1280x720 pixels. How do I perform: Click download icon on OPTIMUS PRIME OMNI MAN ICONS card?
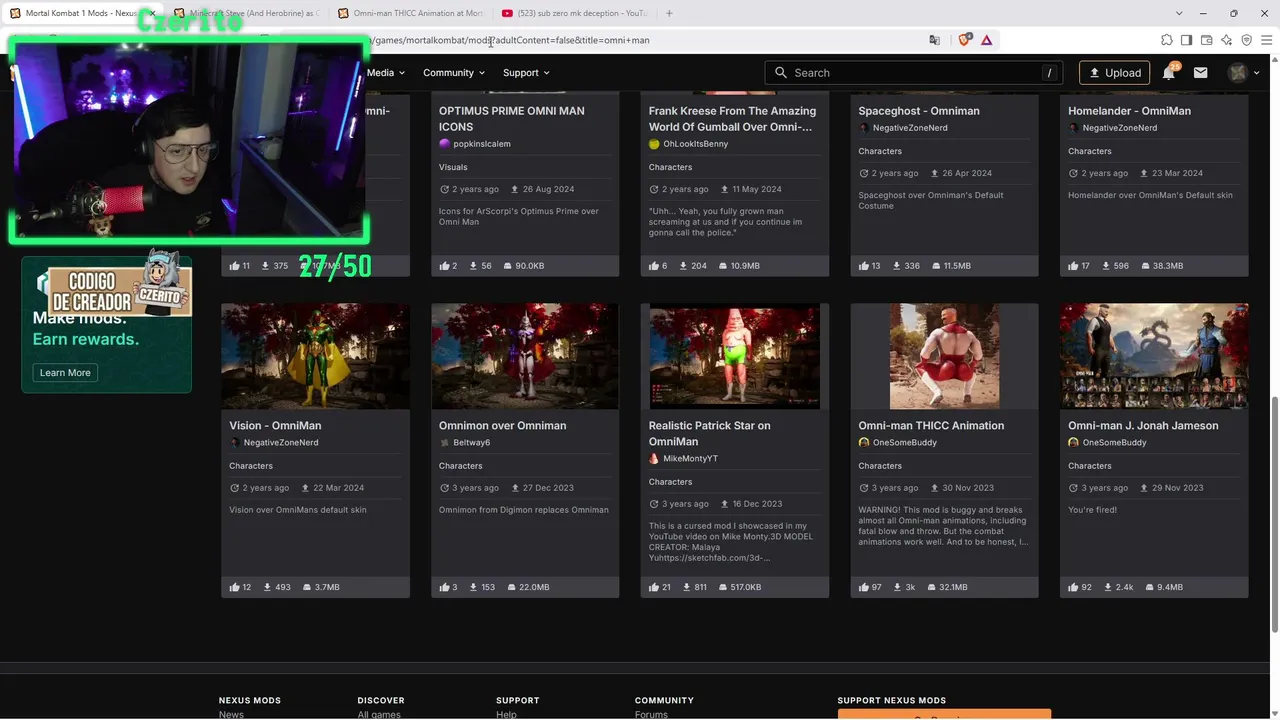(x=473, y=266)
